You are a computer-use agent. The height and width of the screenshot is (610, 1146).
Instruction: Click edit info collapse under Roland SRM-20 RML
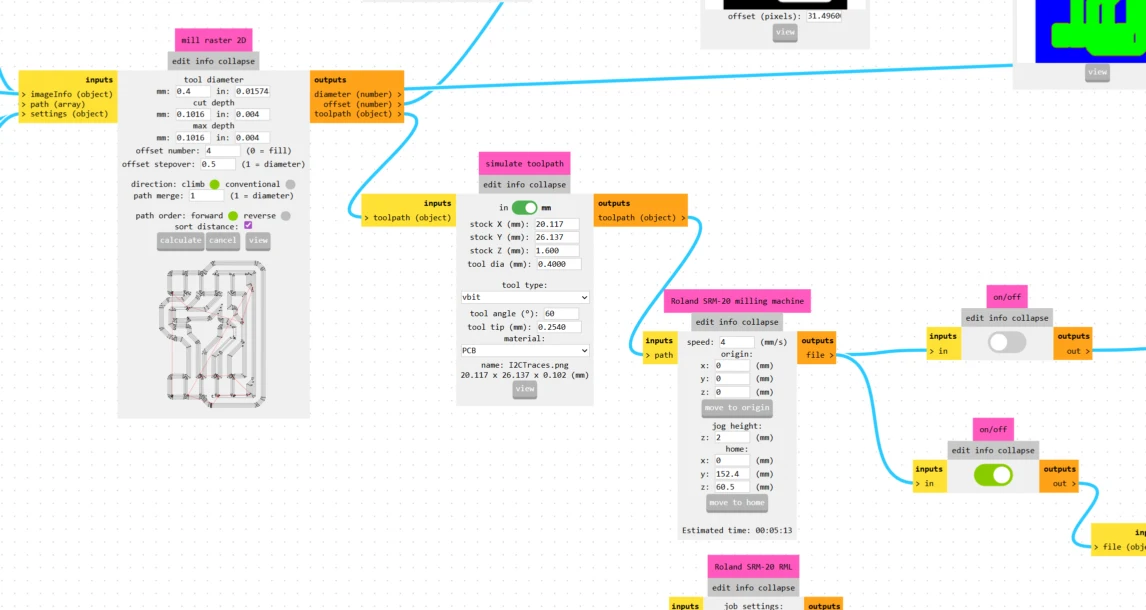[x=753, y=587]
